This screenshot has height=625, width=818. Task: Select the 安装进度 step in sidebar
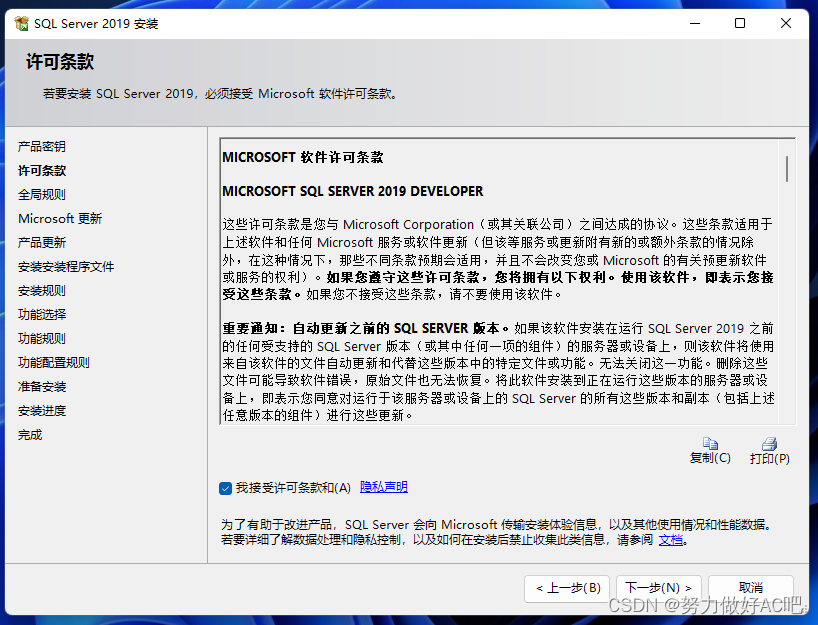click(x=42, y=411)
